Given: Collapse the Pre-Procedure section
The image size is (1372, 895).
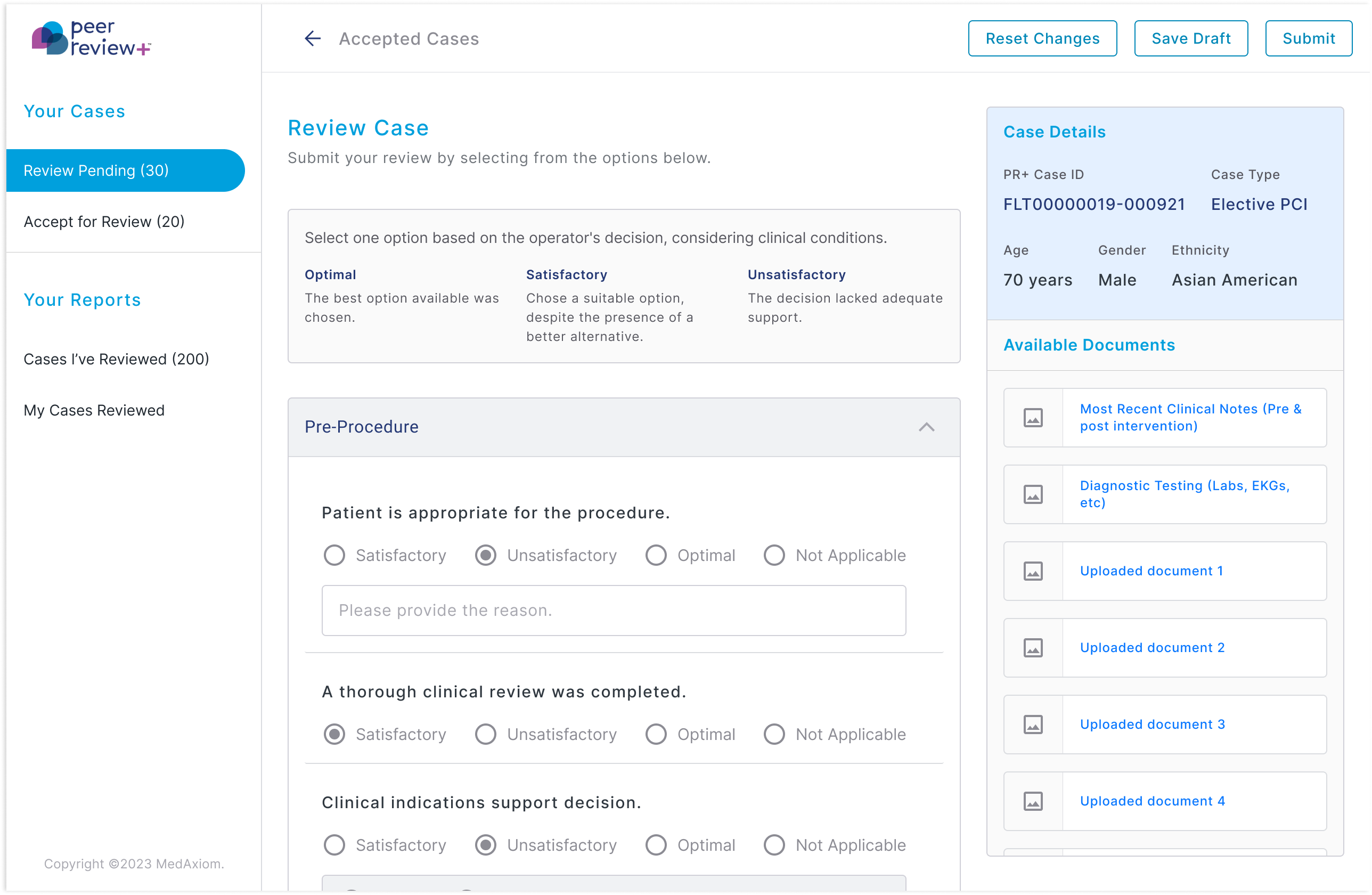Looking at the screenshot, I should click(x=926, y=427).
